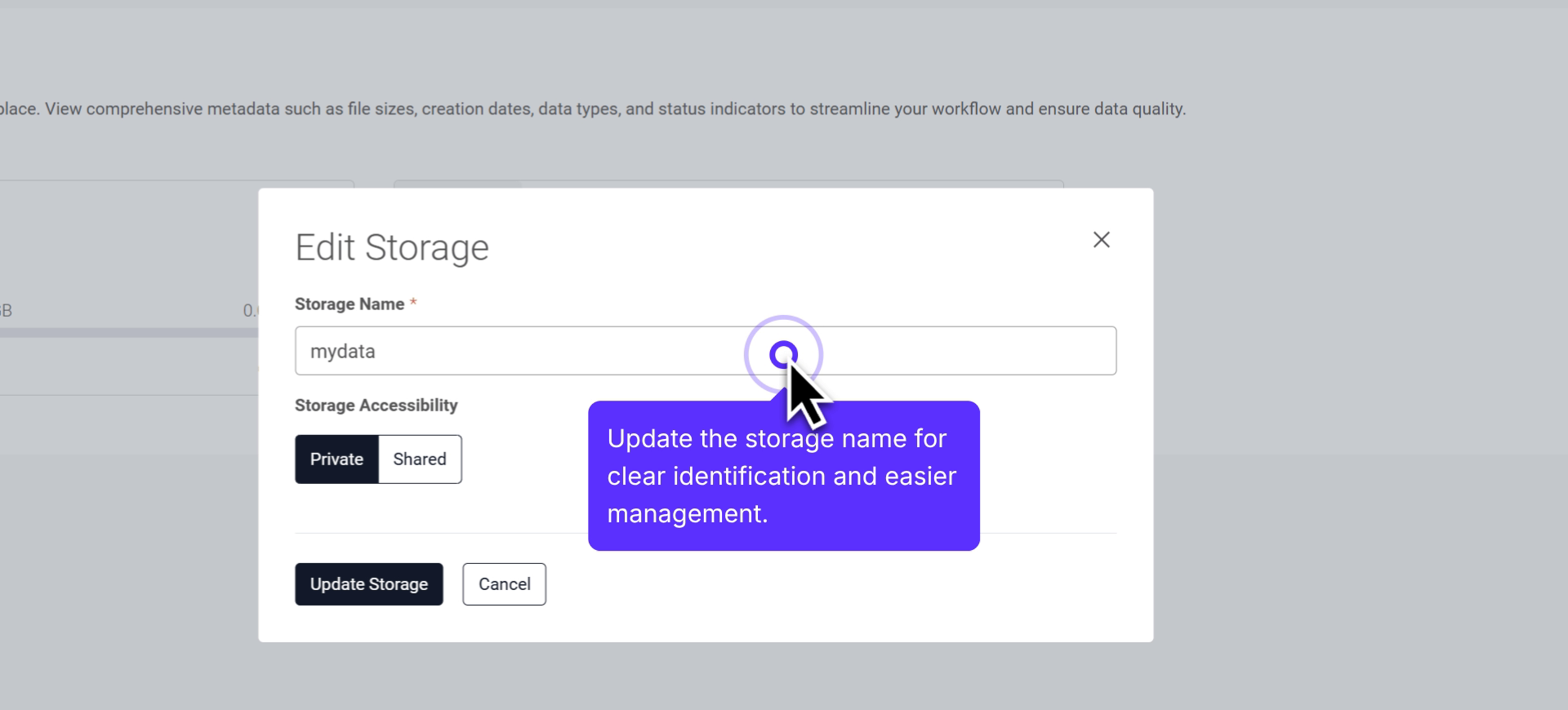Switch storage accessibility to Shared

point(420,459)
